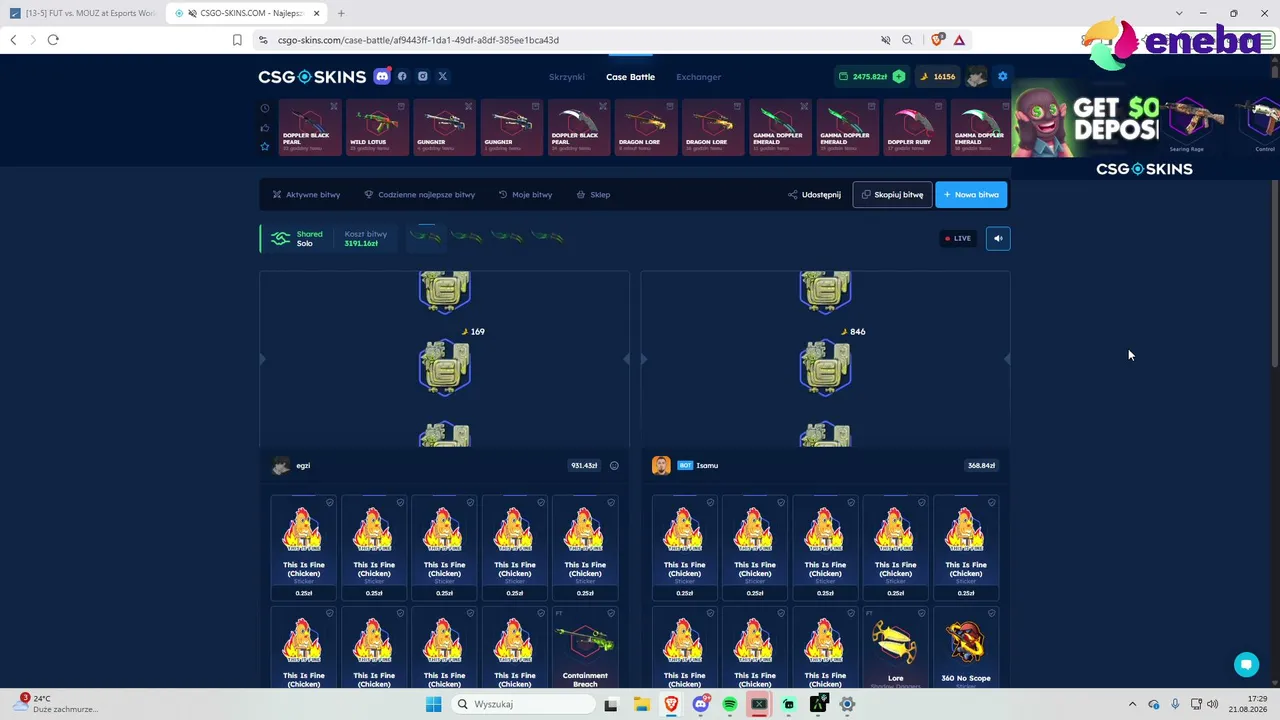Click the first case in battle rounds list
The height and width of the screenshot is (720, 1280).
425,237
